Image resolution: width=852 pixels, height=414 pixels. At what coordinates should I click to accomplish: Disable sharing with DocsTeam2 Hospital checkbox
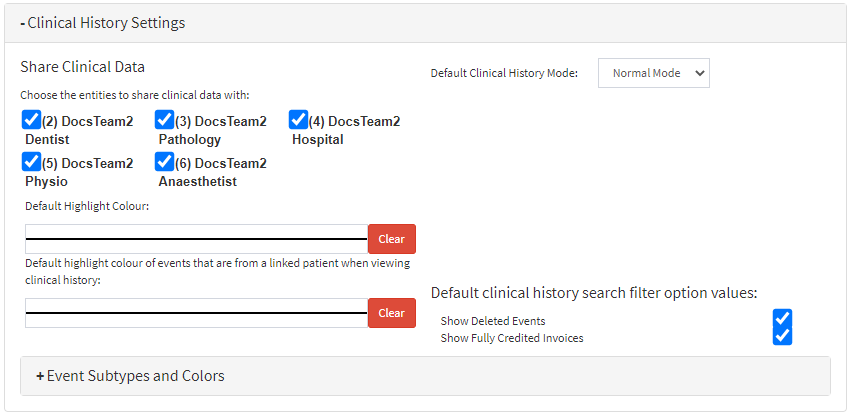(298, 121)
